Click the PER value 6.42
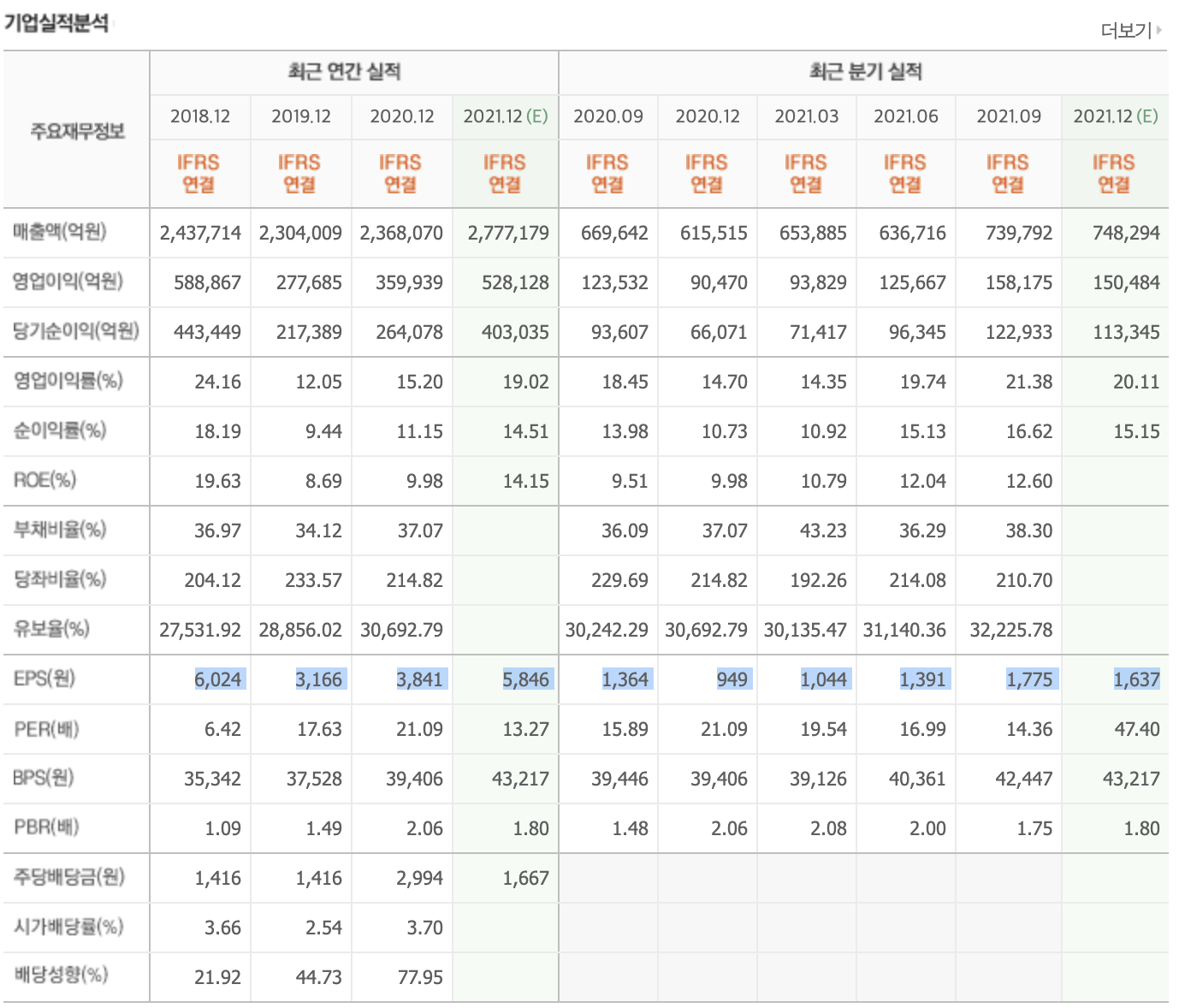This screenshot has height=1008, width=1179. (222, 729)
